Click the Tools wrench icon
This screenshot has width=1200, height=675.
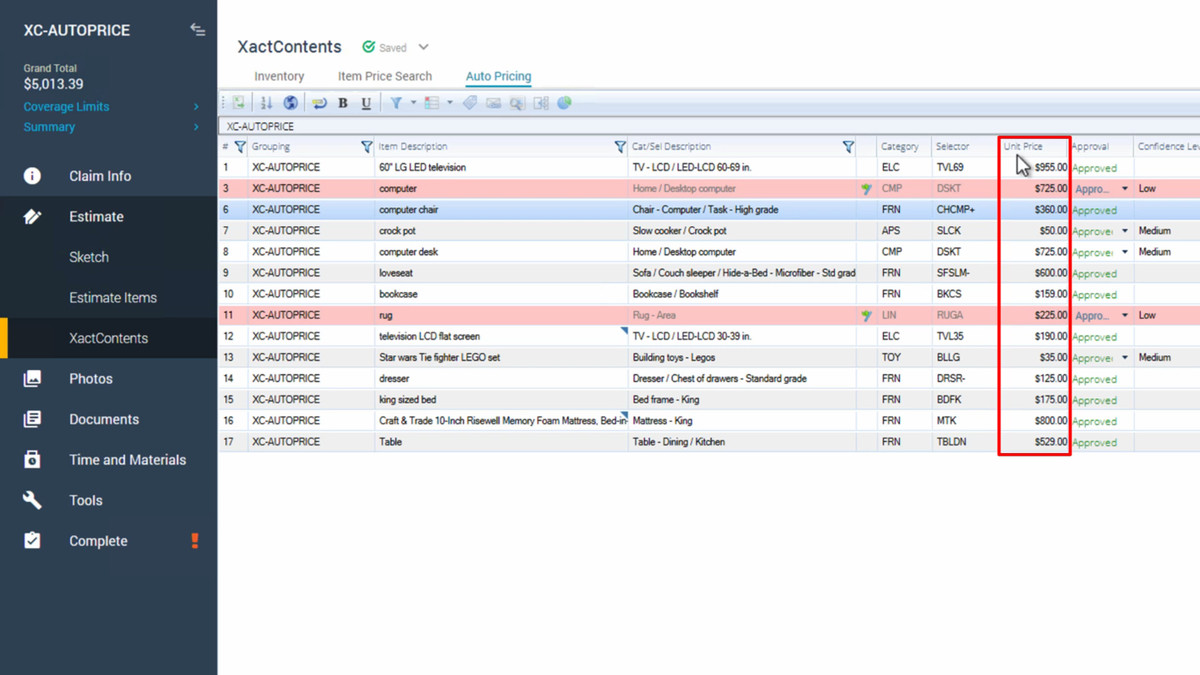(32, 500)
